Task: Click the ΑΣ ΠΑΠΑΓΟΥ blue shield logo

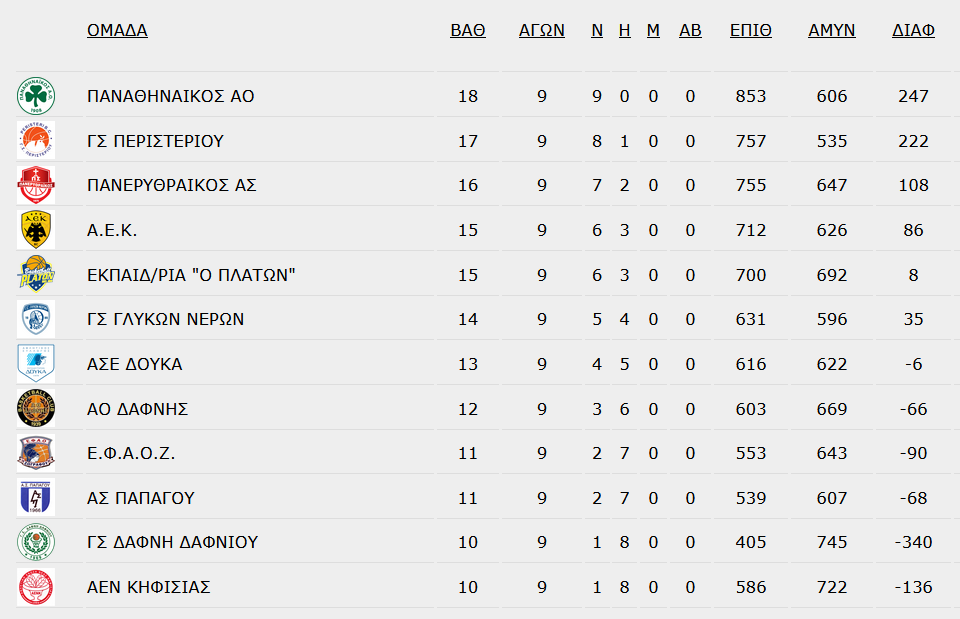Action: pos(36,498)
